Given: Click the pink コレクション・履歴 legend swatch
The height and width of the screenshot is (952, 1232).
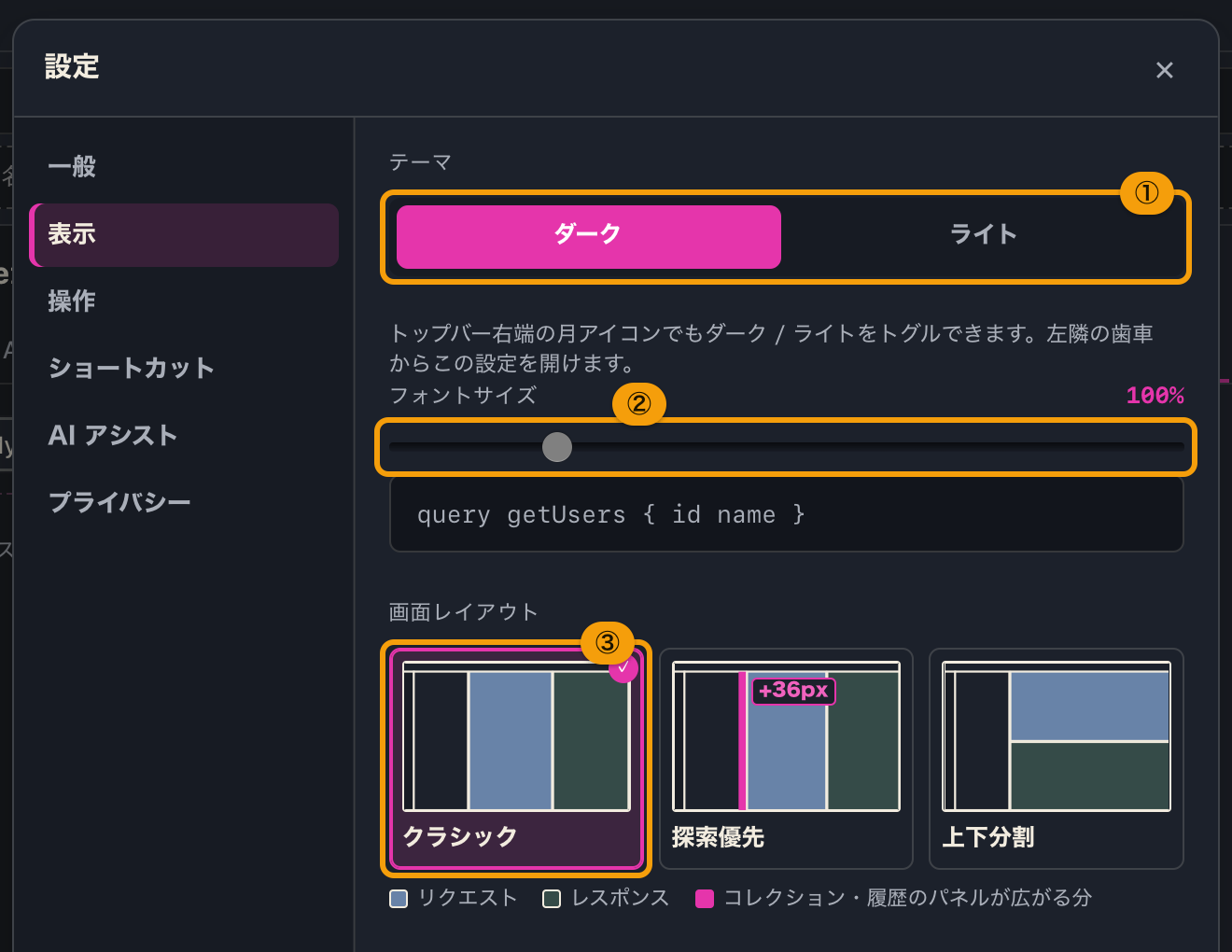Looking at the screenshot, I should pos(705,899).
